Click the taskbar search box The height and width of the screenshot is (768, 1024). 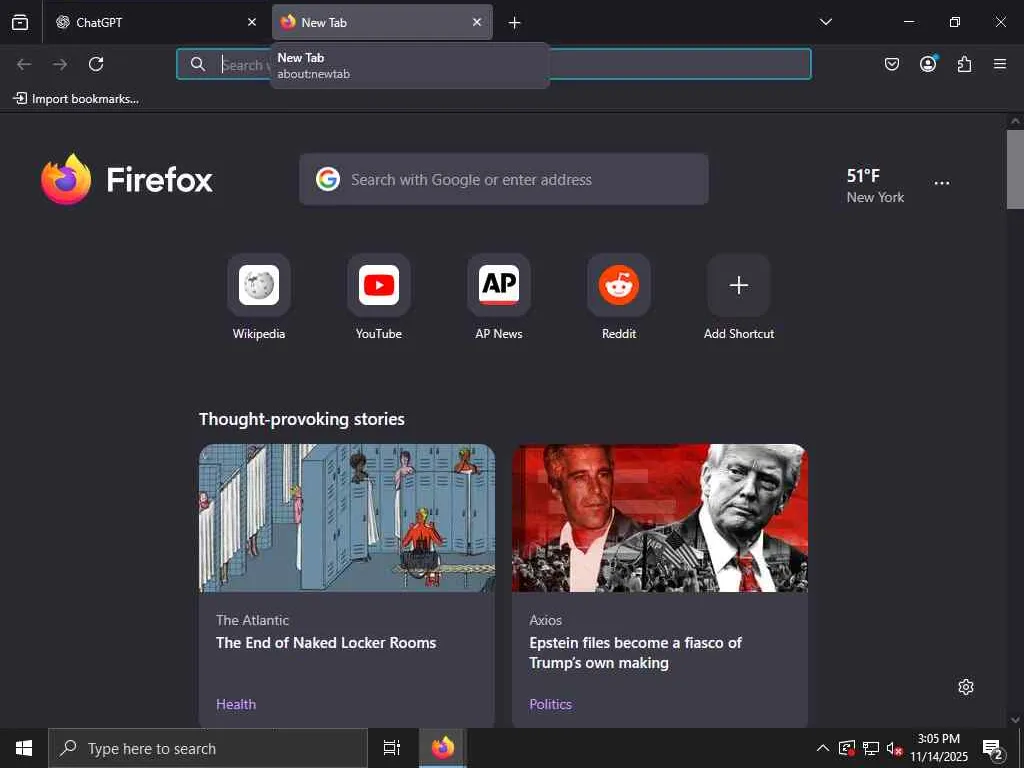pyautogui.click(x=208, y=748)
